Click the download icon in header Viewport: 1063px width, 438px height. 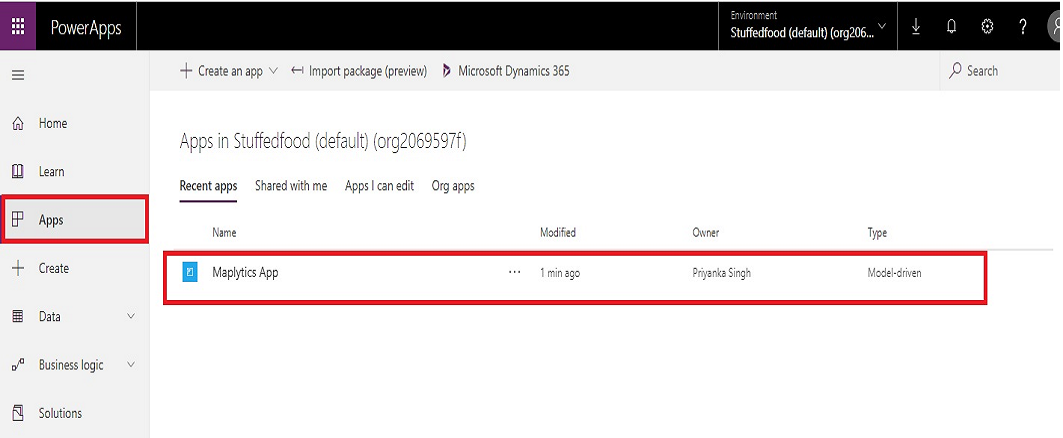916,26
